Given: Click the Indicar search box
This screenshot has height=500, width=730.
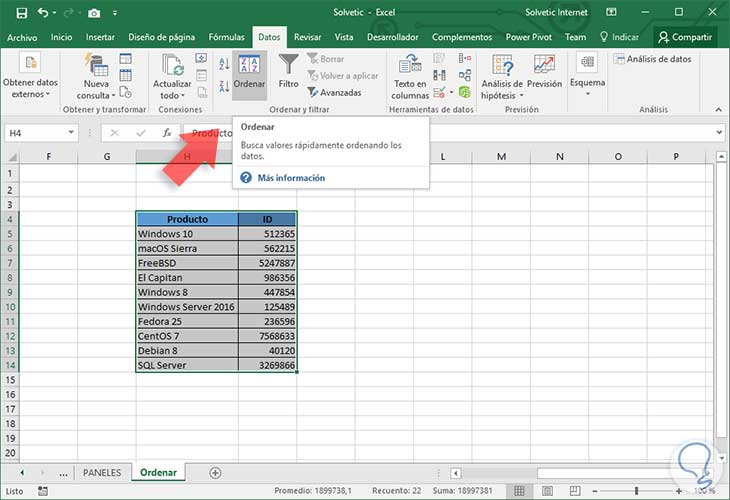Looking at the screenshot, I should (620, 37).
